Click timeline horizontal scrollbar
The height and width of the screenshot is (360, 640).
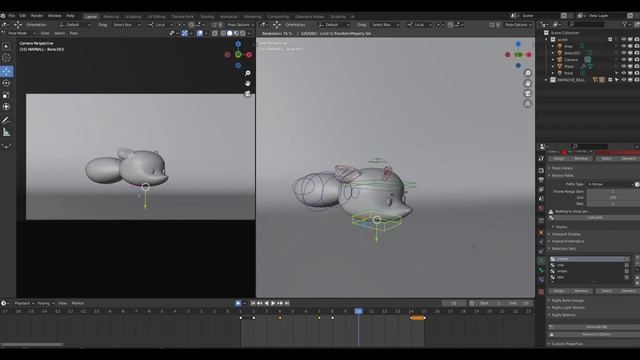32,344
